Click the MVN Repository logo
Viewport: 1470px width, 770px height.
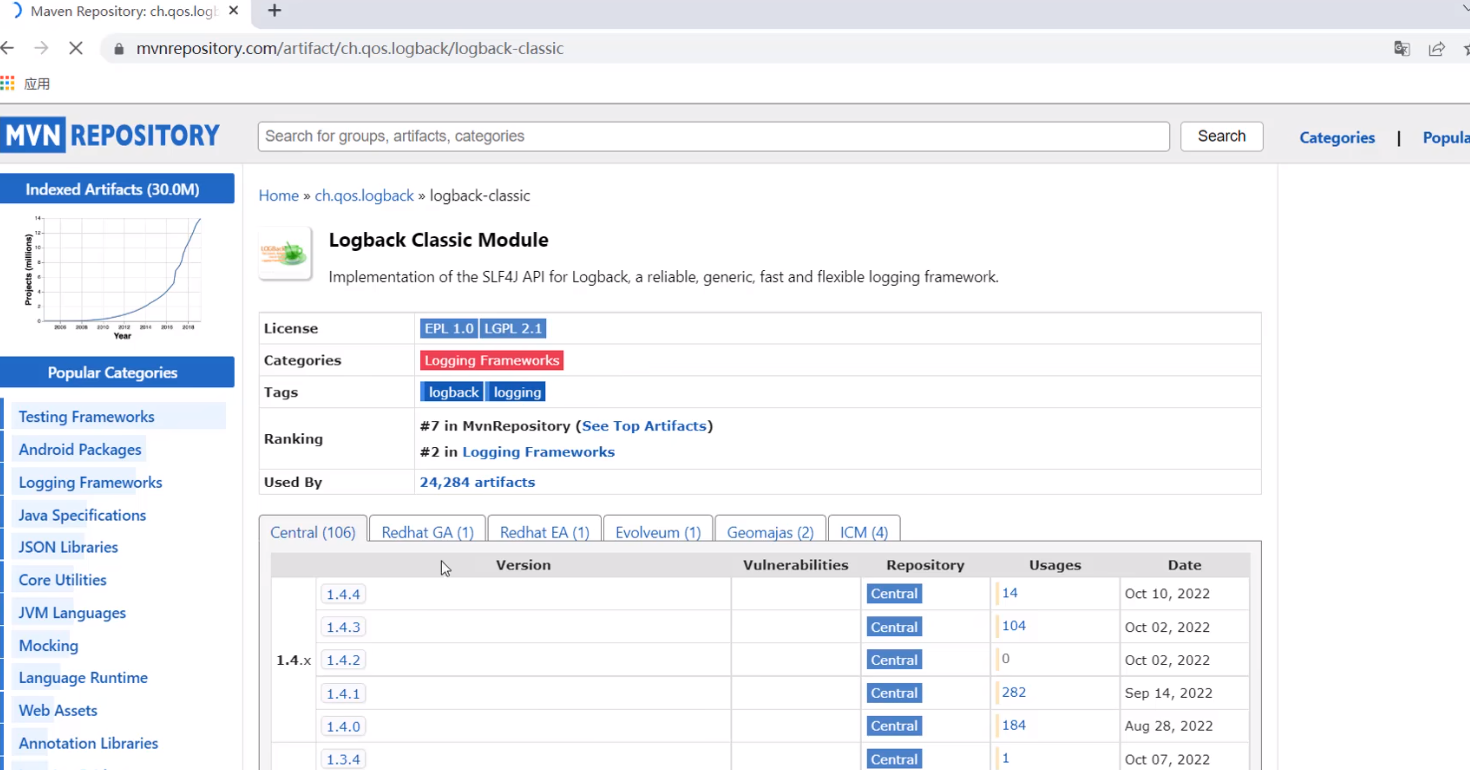111,135
